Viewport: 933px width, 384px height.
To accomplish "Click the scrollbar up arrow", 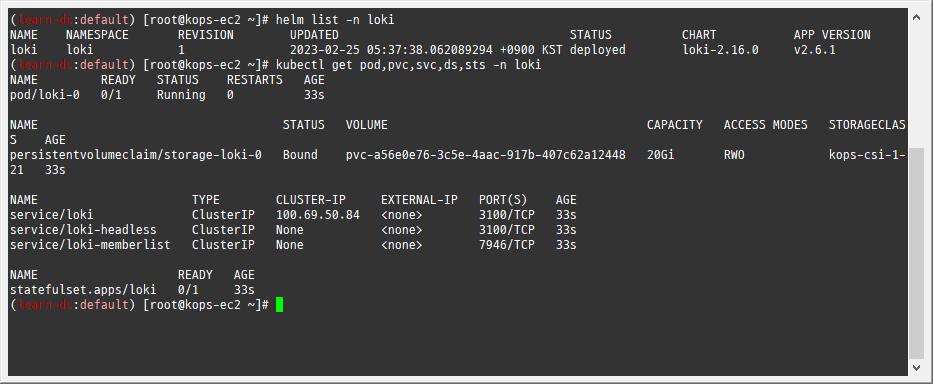I will pos(917,18).
